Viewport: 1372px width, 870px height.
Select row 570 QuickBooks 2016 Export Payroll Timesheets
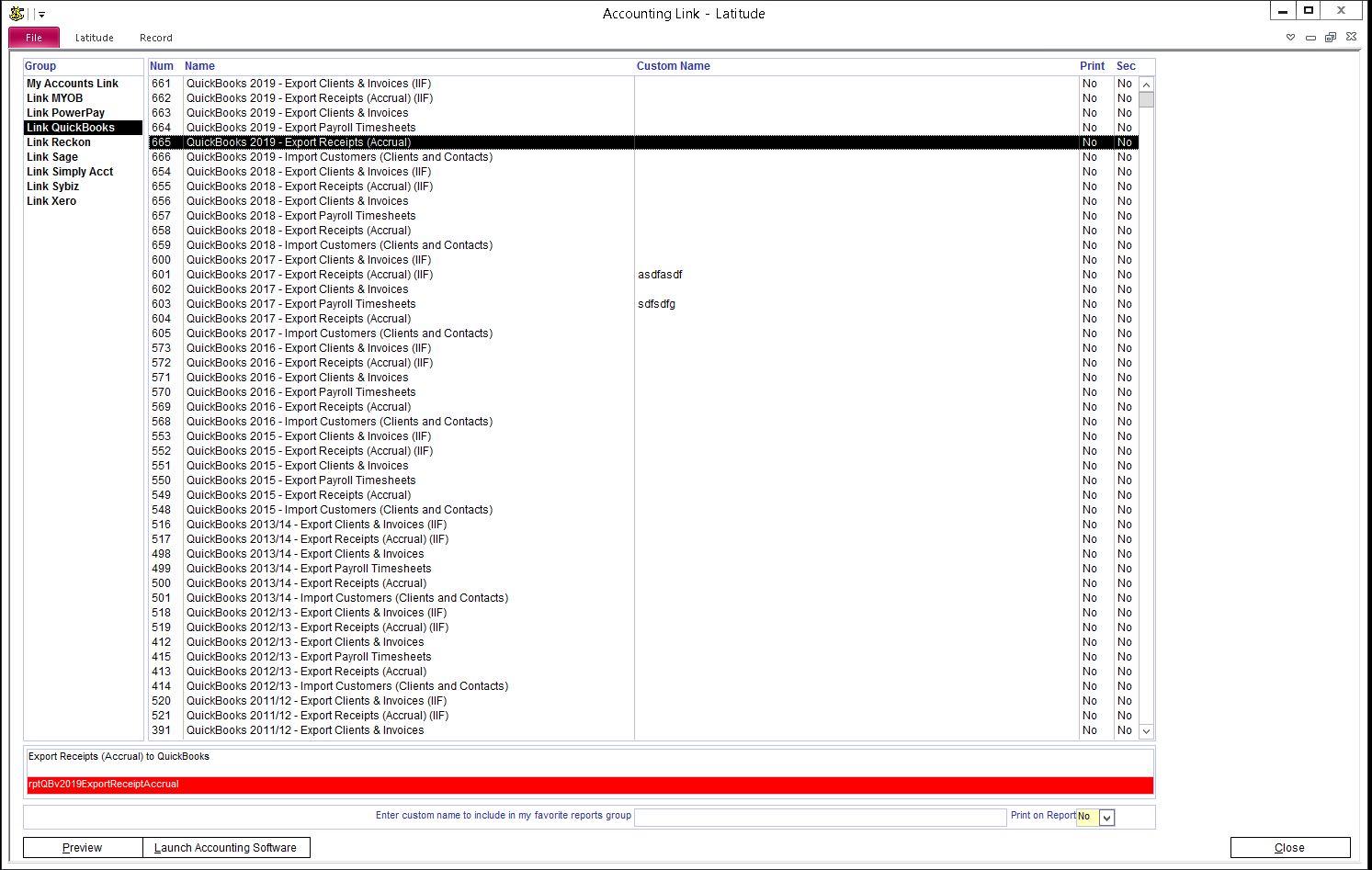click(x=643, y=392)
